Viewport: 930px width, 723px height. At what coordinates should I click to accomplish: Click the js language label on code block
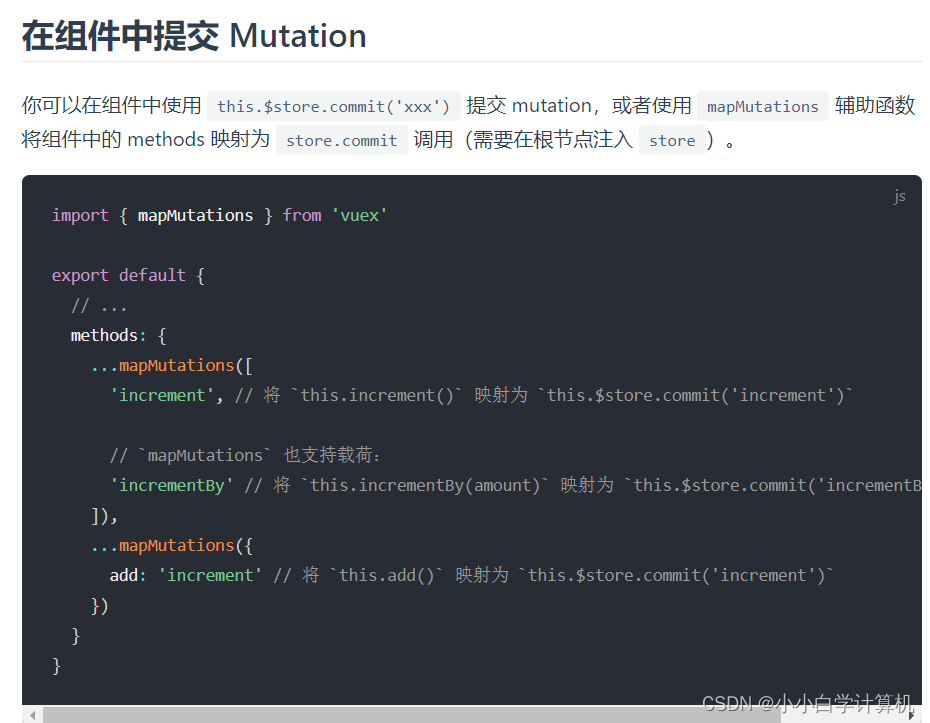coord(899,196)
